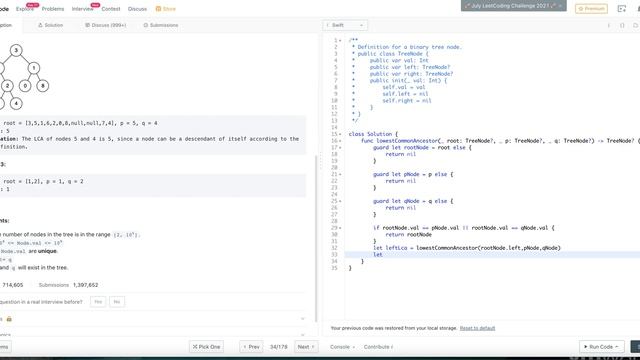
Task: Switch to the Submissions tab
Action: coord(161,25)
